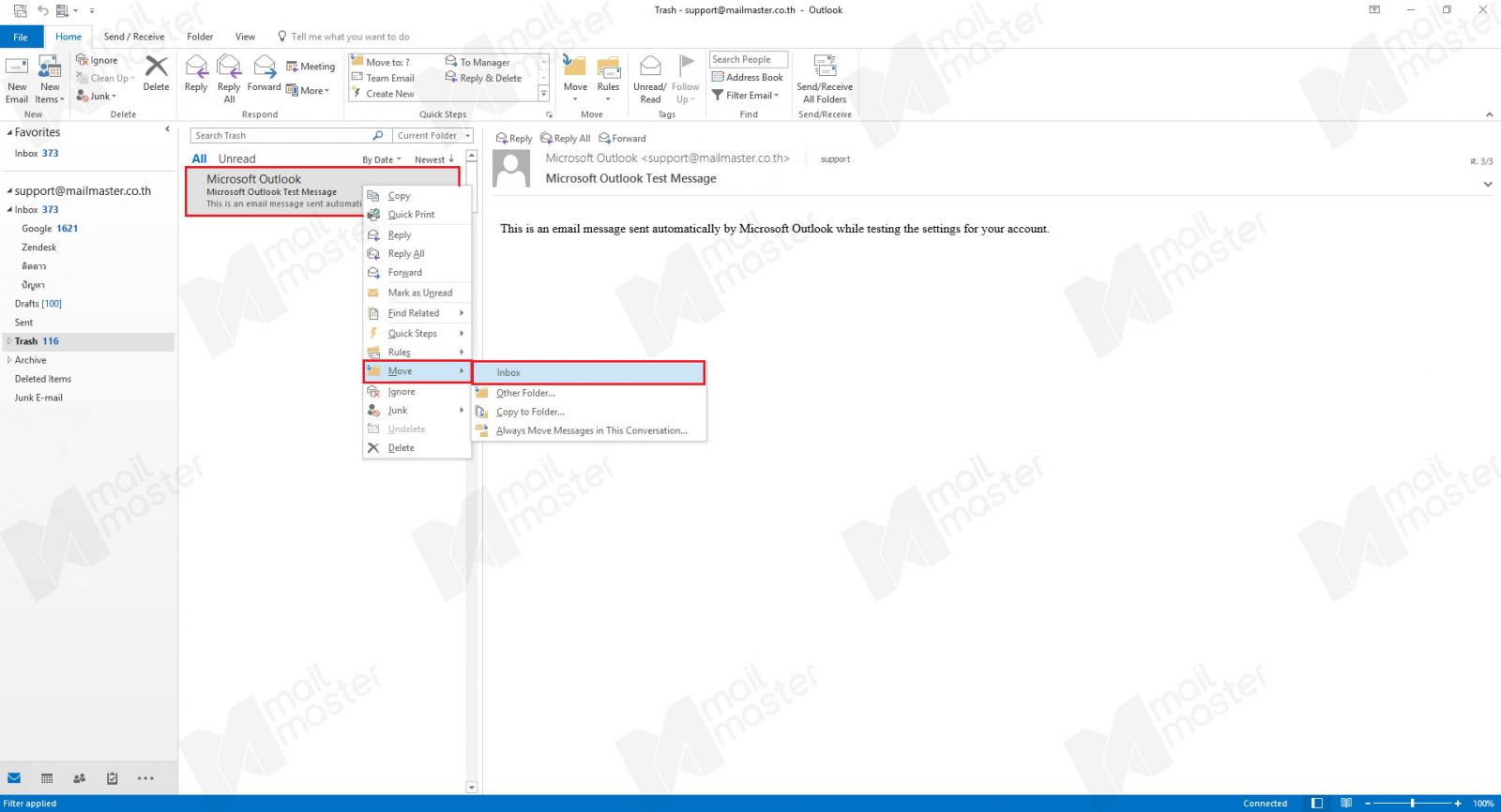Open the Rules ribbon button

609,79
